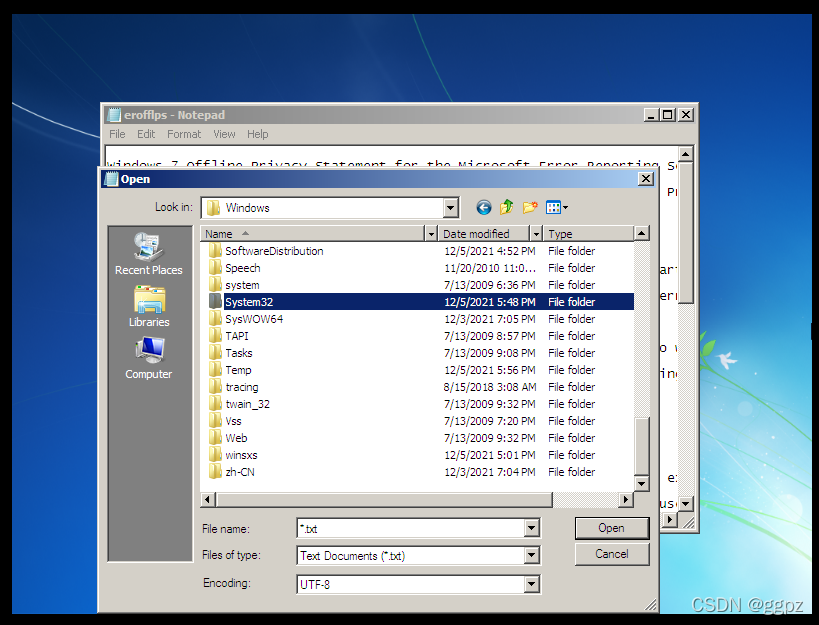Open the Edit menu in Notepad
Screen dimensions: 819x625
[146, 134]
